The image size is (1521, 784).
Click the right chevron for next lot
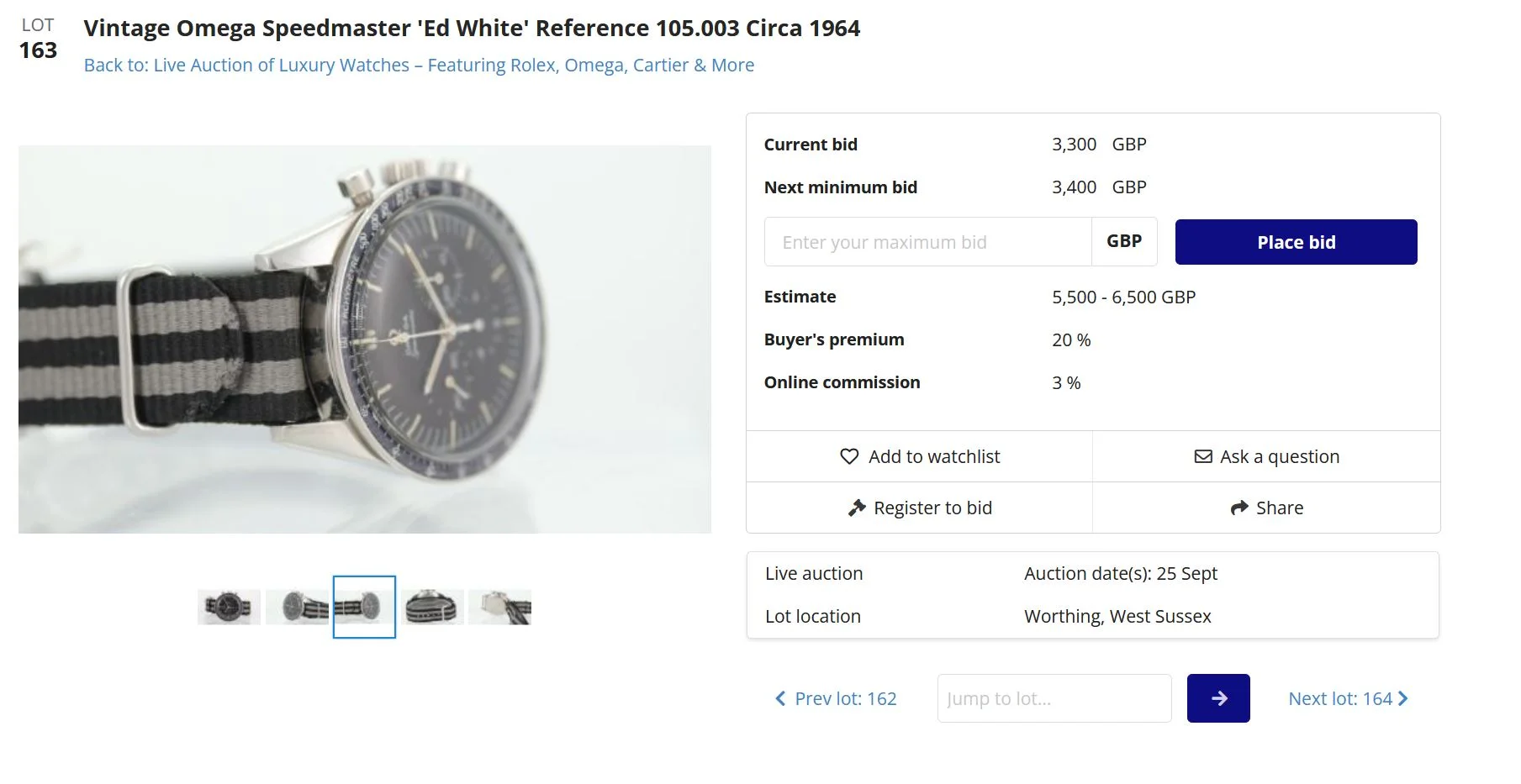[x=1402, y=698]
